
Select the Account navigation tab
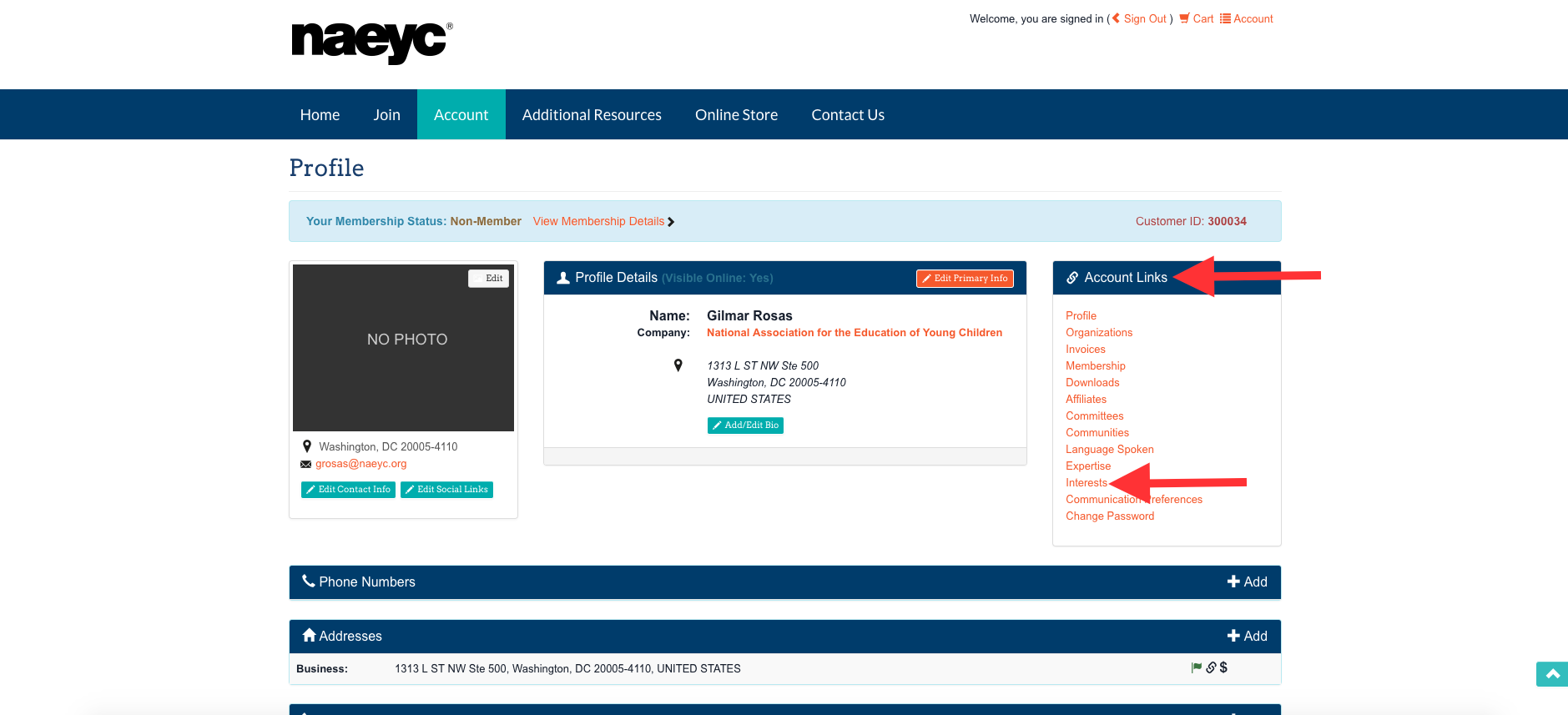point(461,114)
